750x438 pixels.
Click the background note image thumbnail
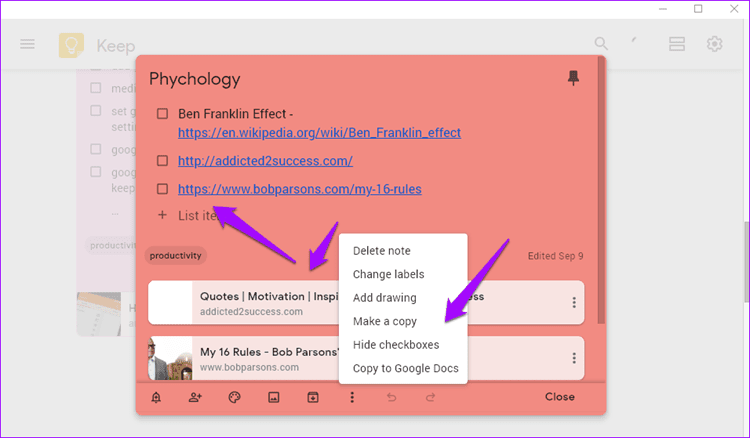pyautogui.click(x=99, y=314)
